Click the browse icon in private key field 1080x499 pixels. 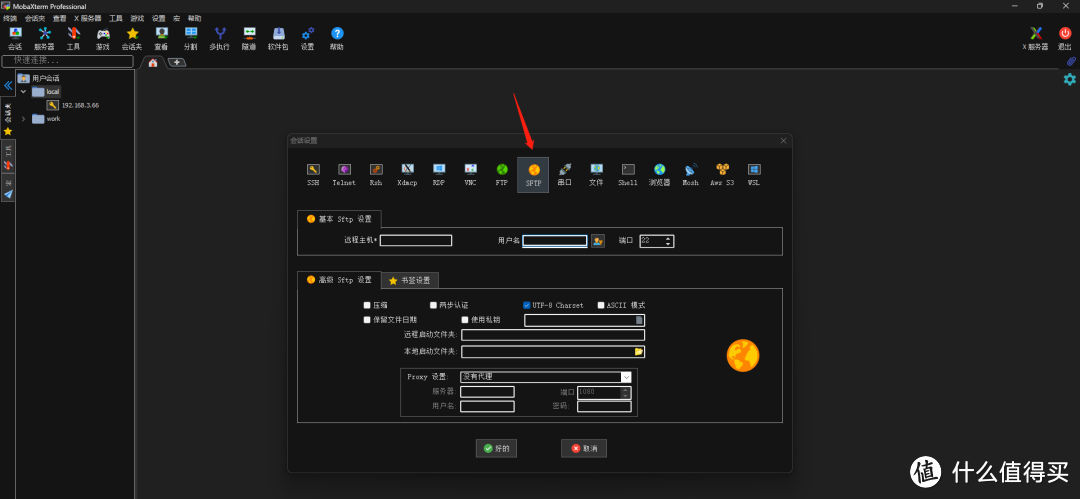click(x=639, y=320)
